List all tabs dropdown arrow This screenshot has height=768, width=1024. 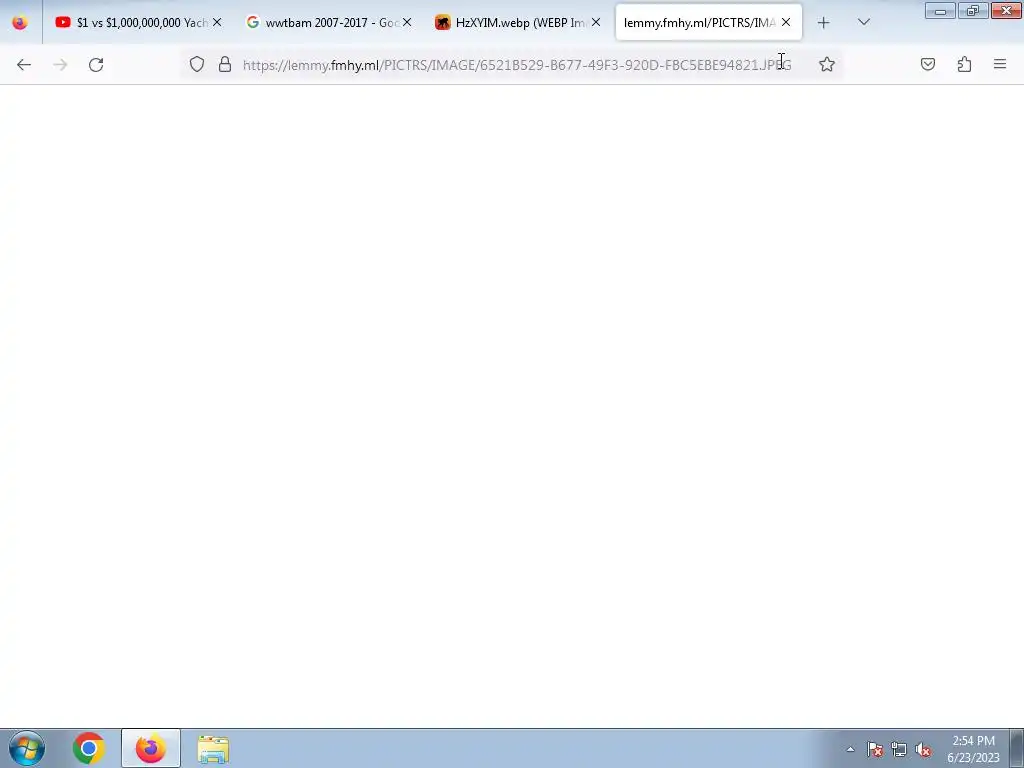pyautogui.click(x=864, y=22)
